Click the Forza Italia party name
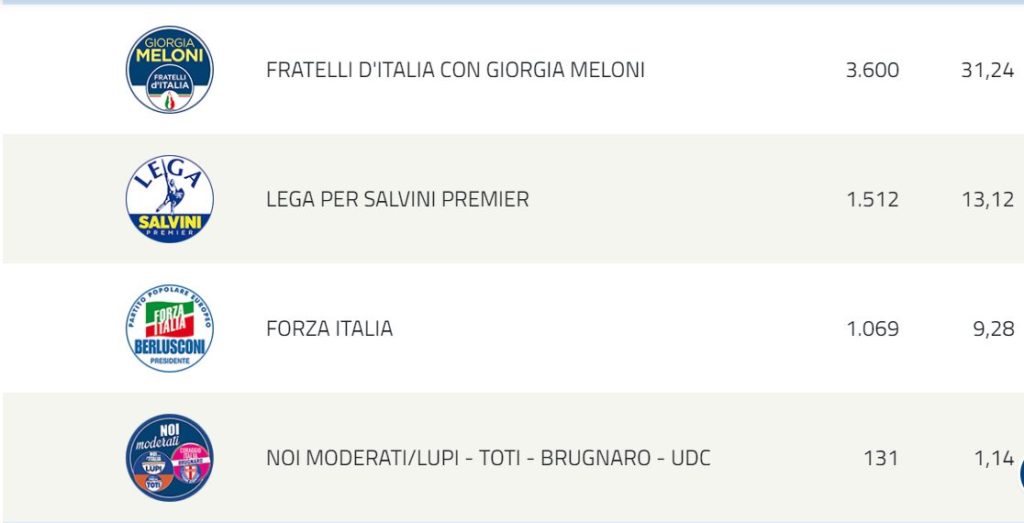Image resolution: width=1024 pixels, height=523 pixels. click(329, 328)
